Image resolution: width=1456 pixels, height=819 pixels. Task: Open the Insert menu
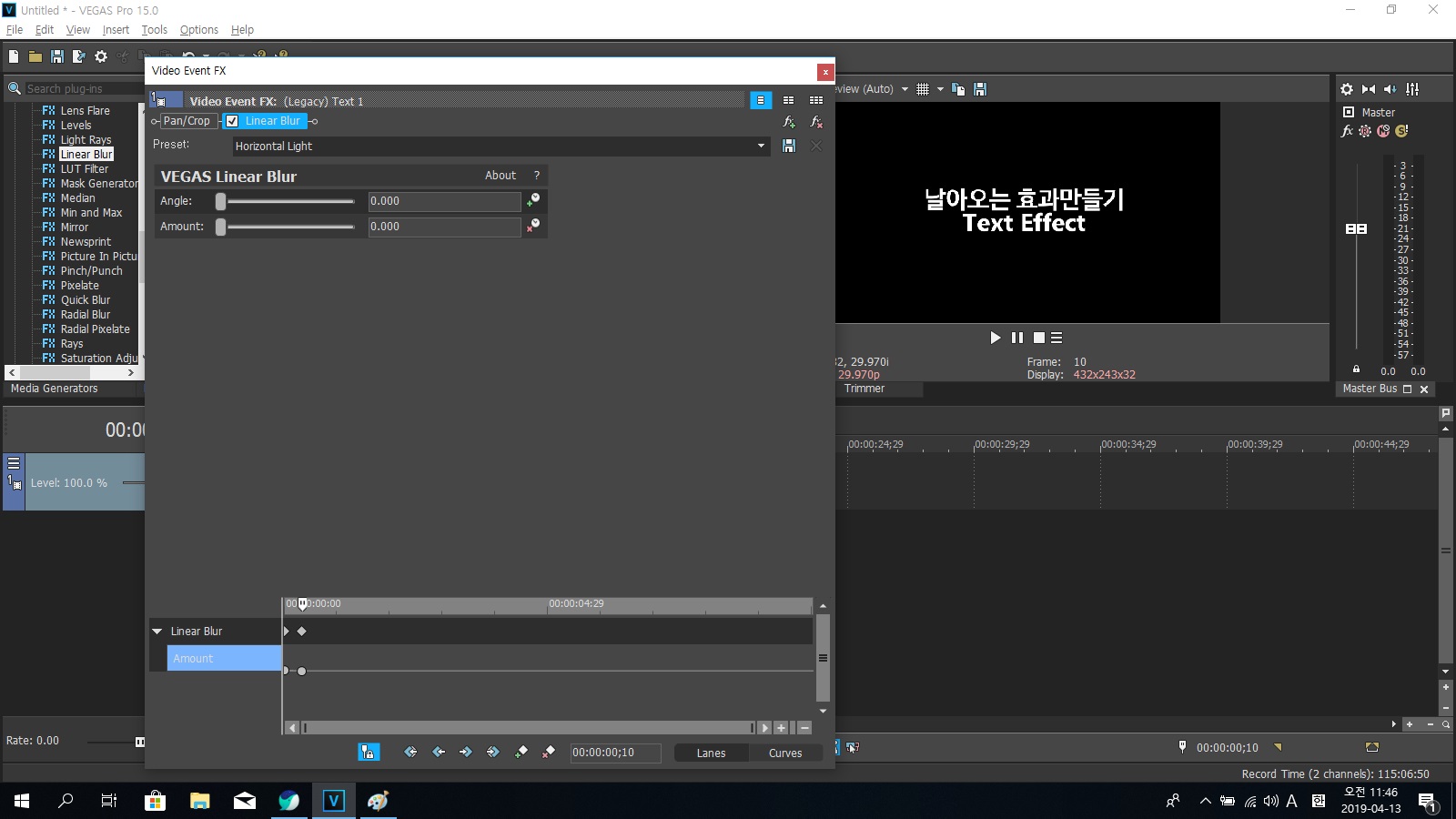[x=116, y=29]
